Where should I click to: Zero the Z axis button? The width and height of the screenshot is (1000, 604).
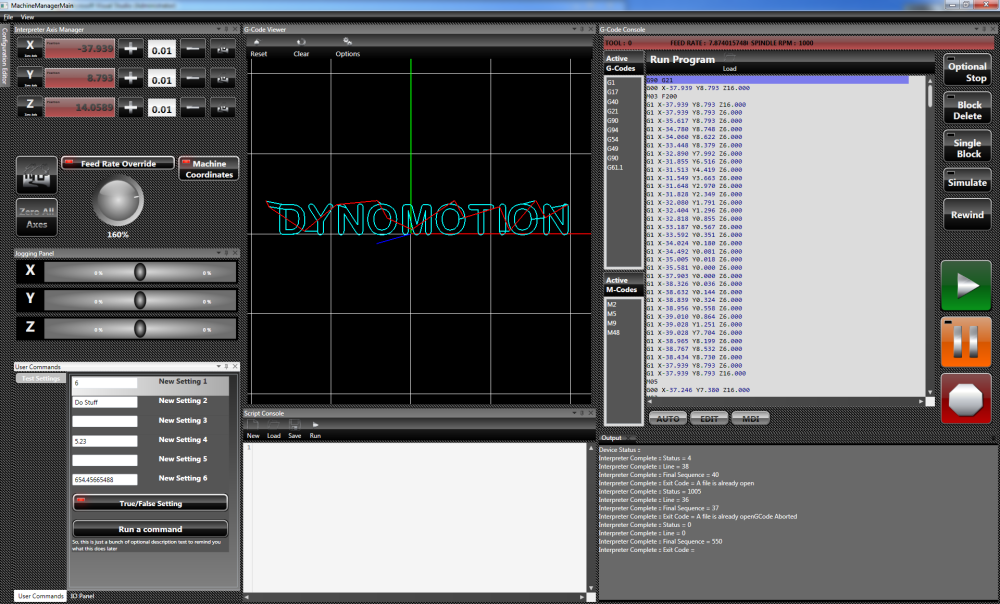click(x=30, y=107)
